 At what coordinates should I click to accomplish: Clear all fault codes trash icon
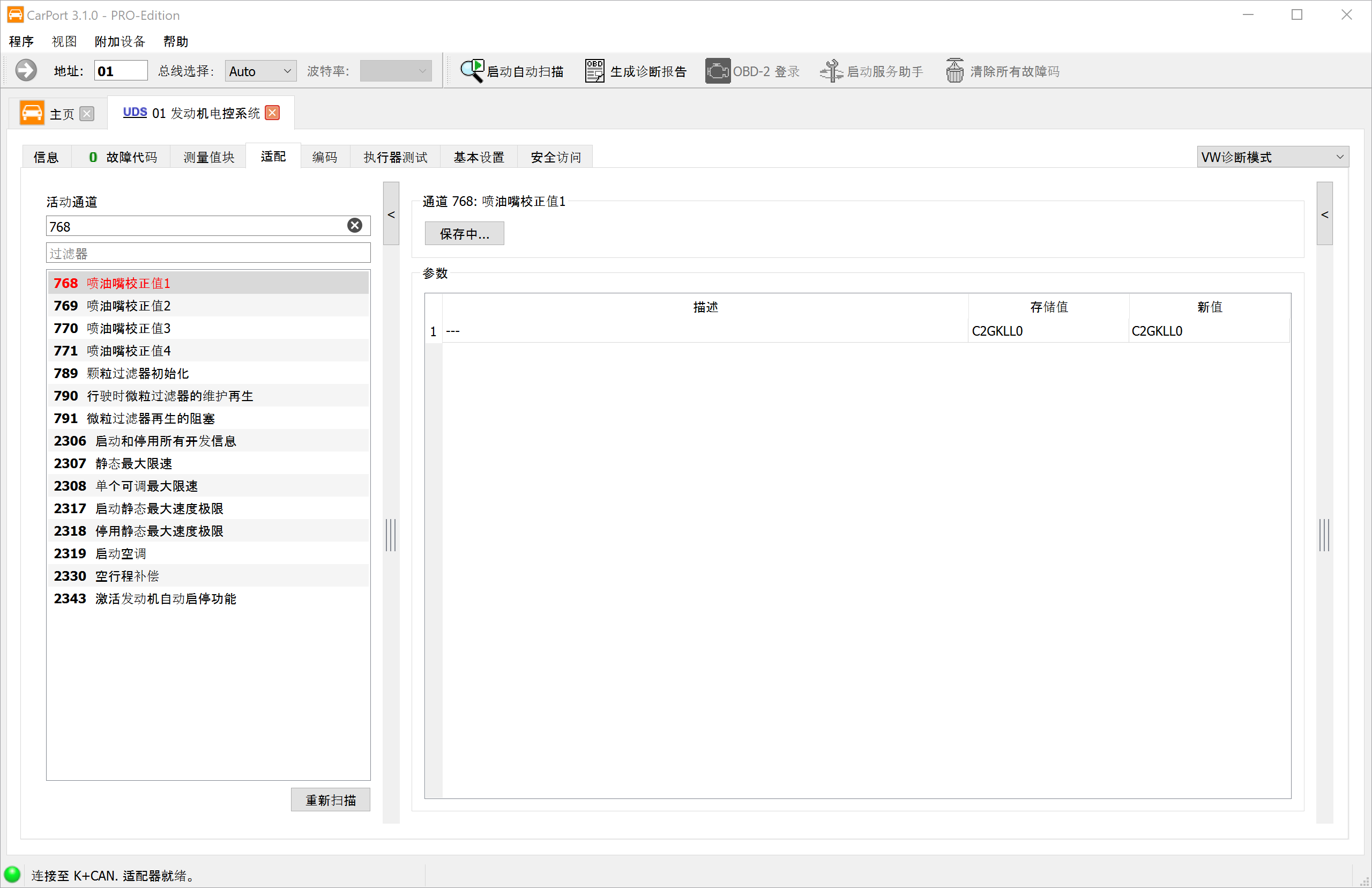pyautogui.click(x=954, y=71)
